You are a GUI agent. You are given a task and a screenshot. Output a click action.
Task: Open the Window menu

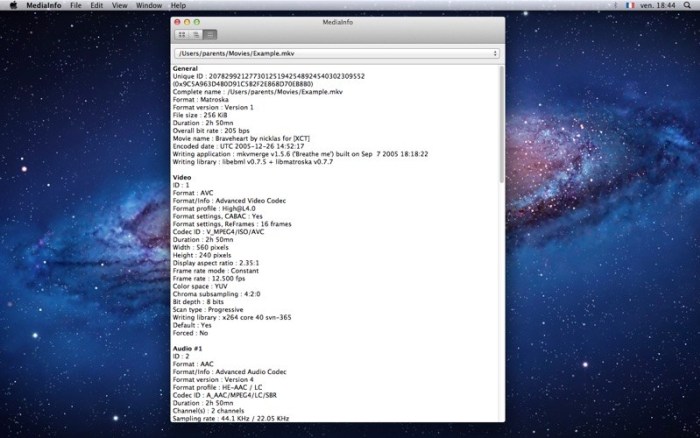149,5
